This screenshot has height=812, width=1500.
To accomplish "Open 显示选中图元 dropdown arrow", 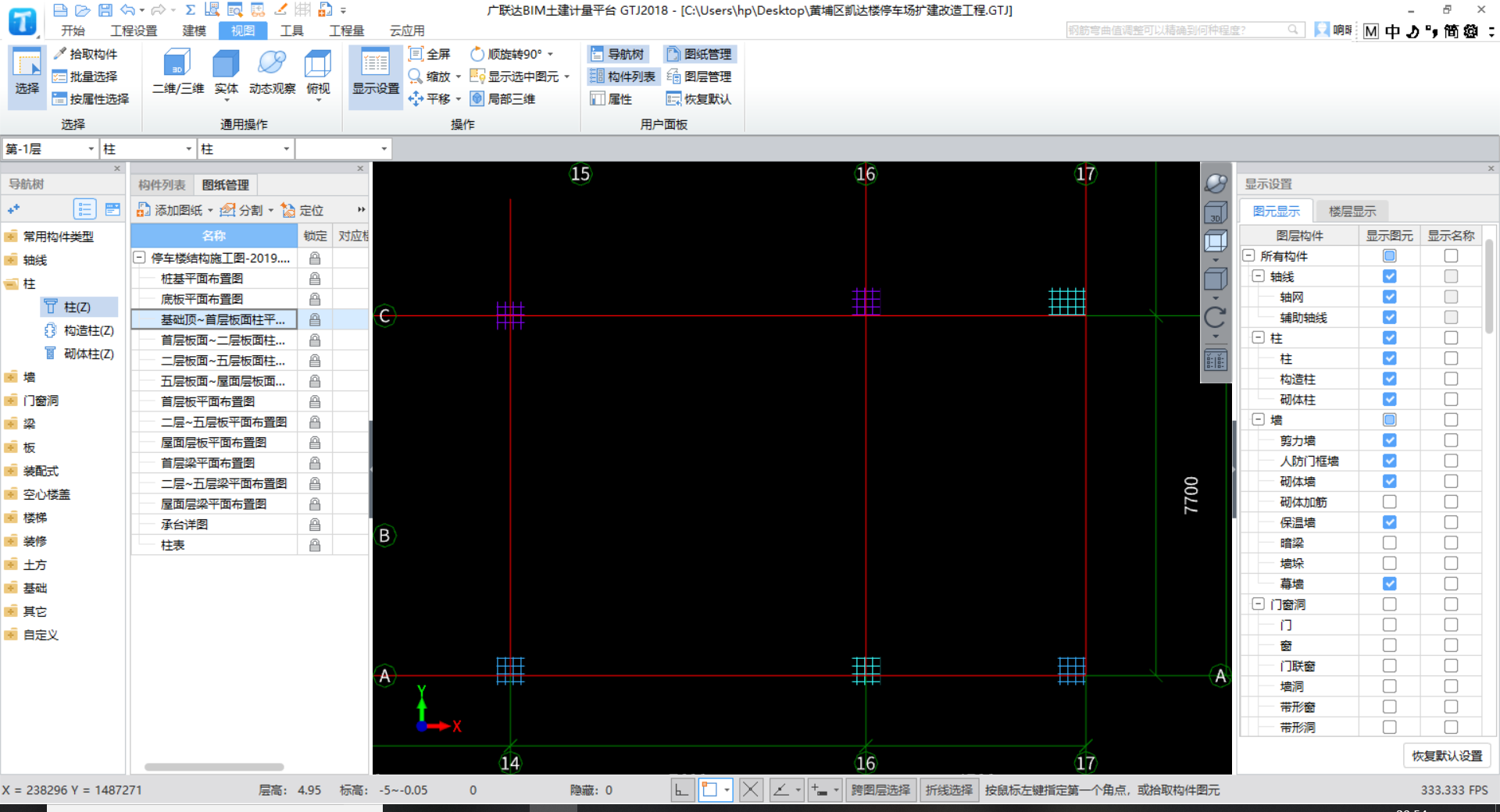I will pyautogui.click(x=567, y=77).
